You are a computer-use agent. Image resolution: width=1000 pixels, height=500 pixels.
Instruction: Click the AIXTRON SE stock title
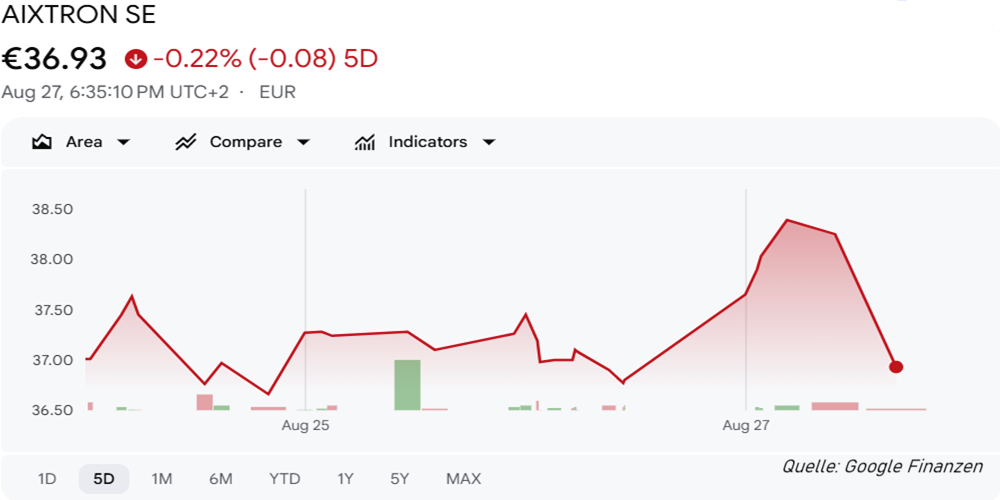point(79,15)
